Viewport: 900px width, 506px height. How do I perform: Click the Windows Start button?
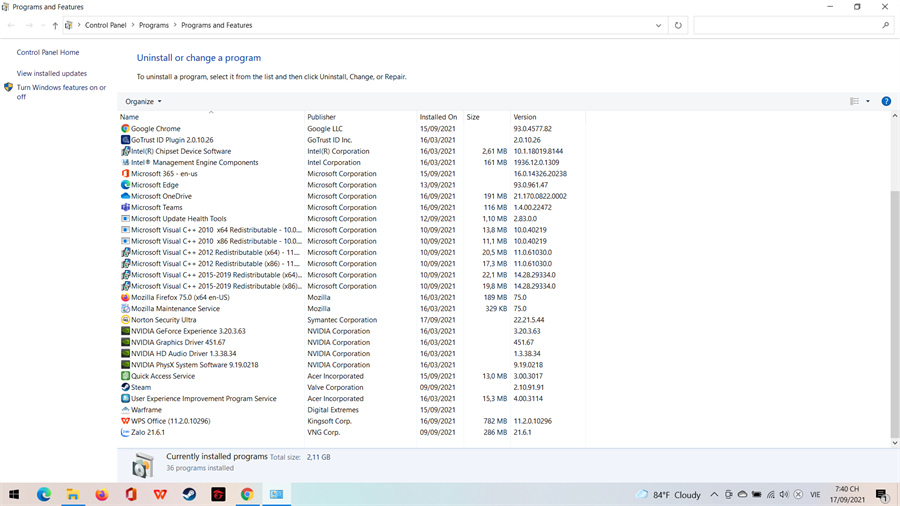click(14, 495)
